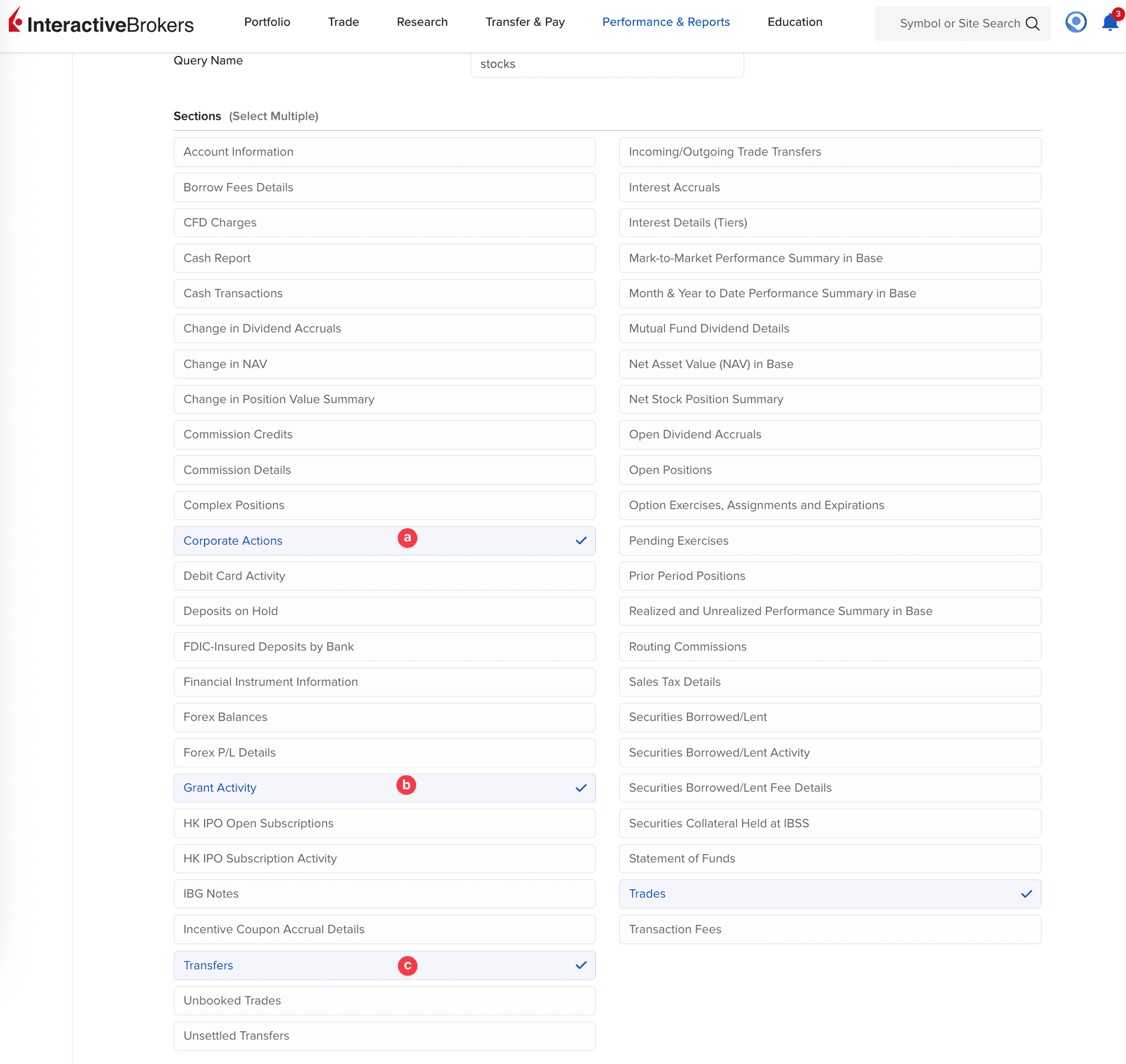Viewport: 1126px width, 1064px height.
Task: Click the Symbol or Site Search box
Action: [x=959, y=23]
